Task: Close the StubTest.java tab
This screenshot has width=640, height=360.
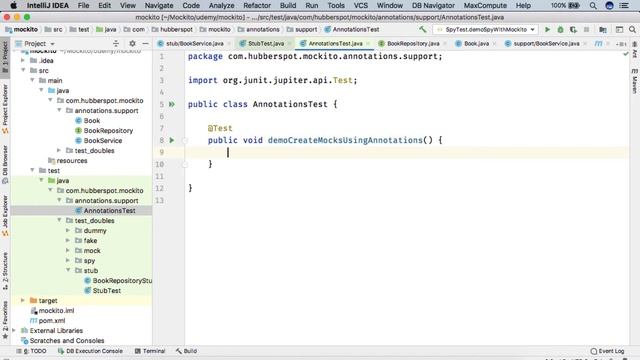Action: (289, 43)
